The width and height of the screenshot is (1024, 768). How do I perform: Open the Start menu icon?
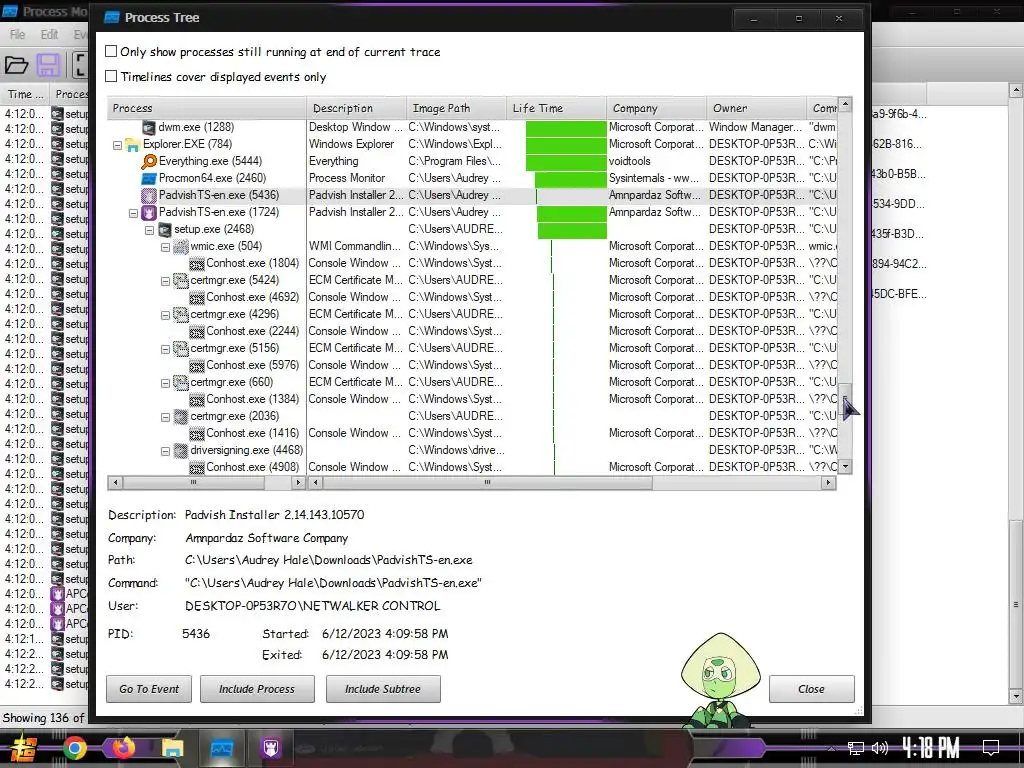23,748
